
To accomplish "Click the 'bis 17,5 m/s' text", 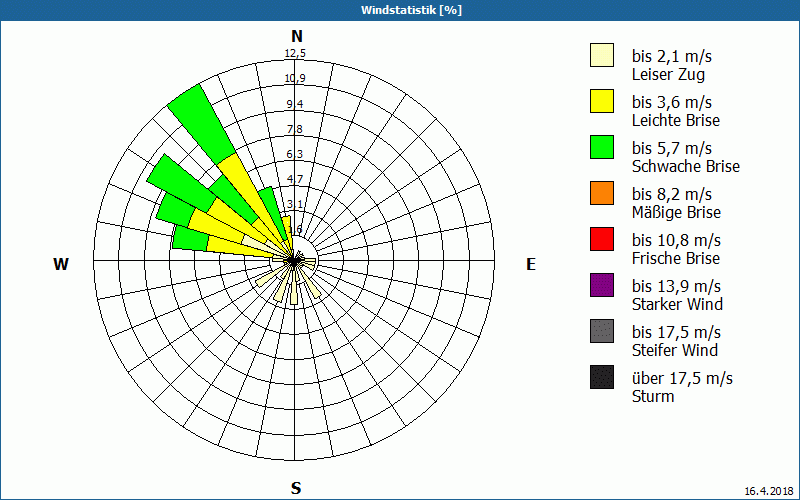I will click(x=676, y=332).
